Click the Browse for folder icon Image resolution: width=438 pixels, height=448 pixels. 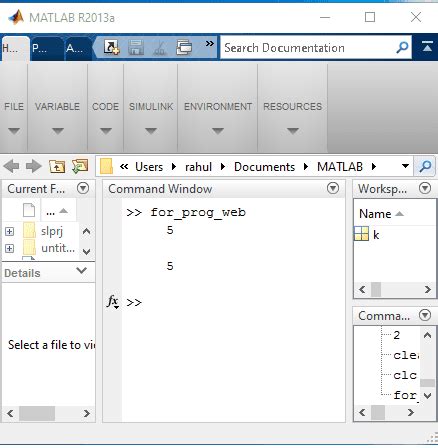click(80, 166)
